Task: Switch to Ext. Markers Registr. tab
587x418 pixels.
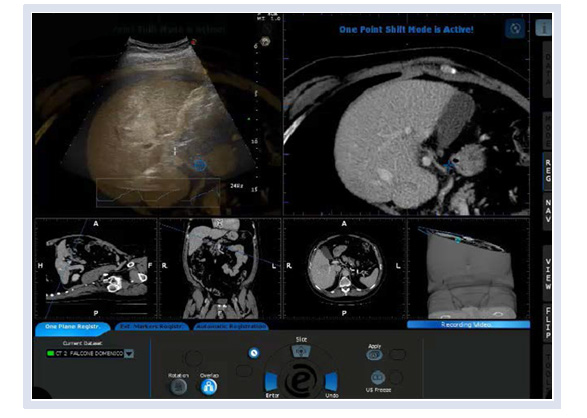Action: (152, 326)
